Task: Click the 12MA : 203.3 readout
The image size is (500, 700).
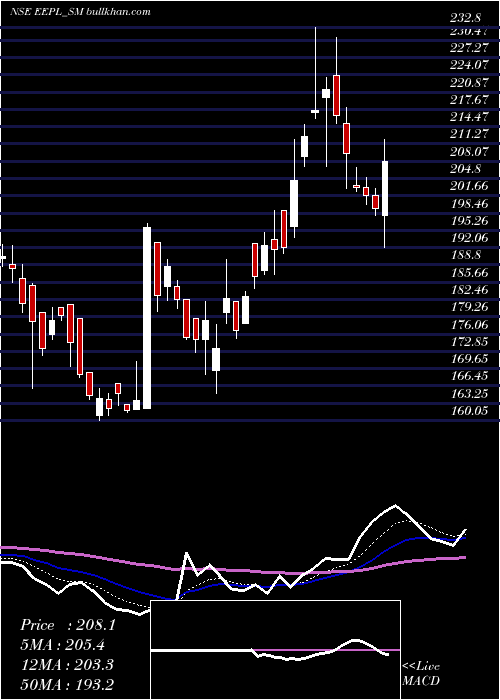Action: coord(68,665)
